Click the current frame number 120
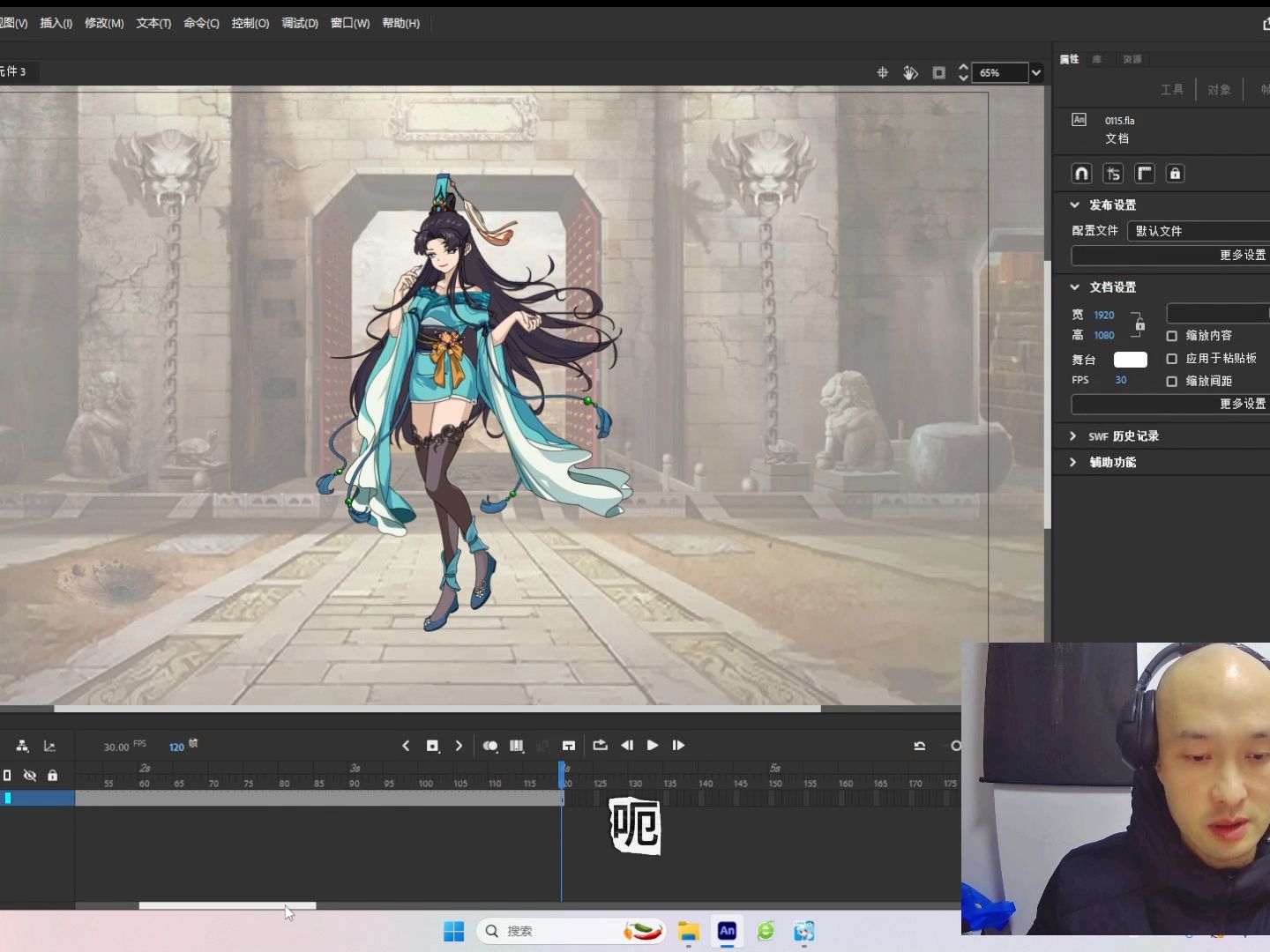The width and height of the screenshot is (1270, 952). 176,747
